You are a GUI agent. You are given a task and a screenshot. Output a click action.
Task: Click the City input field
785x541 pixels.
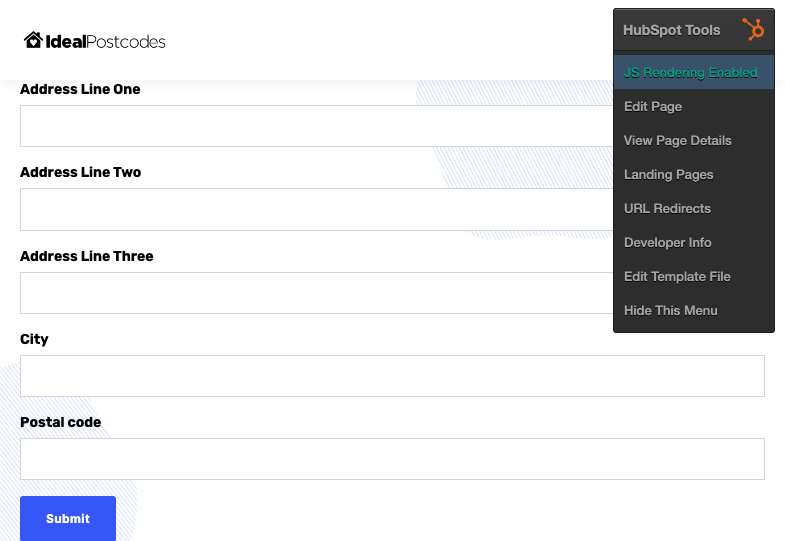click(392, 376)
